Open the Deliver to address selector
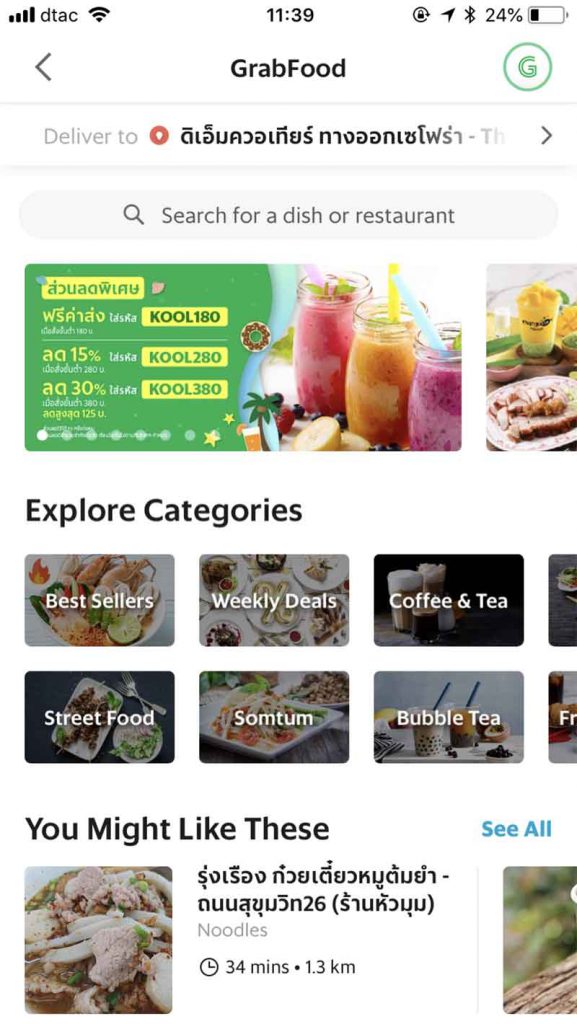The height and width of the screenshot is (1024, 577). (288, 136)
